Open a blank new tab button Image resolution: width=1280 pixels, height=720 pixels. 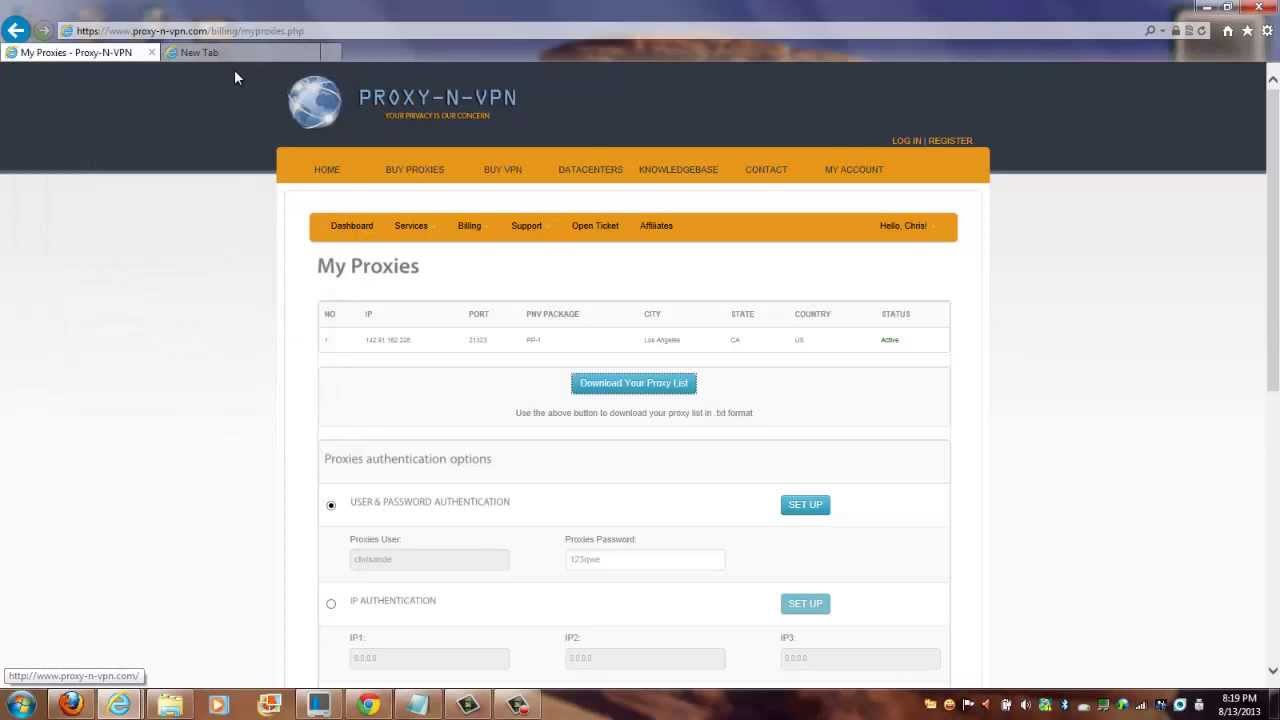(x=331, y=52)
